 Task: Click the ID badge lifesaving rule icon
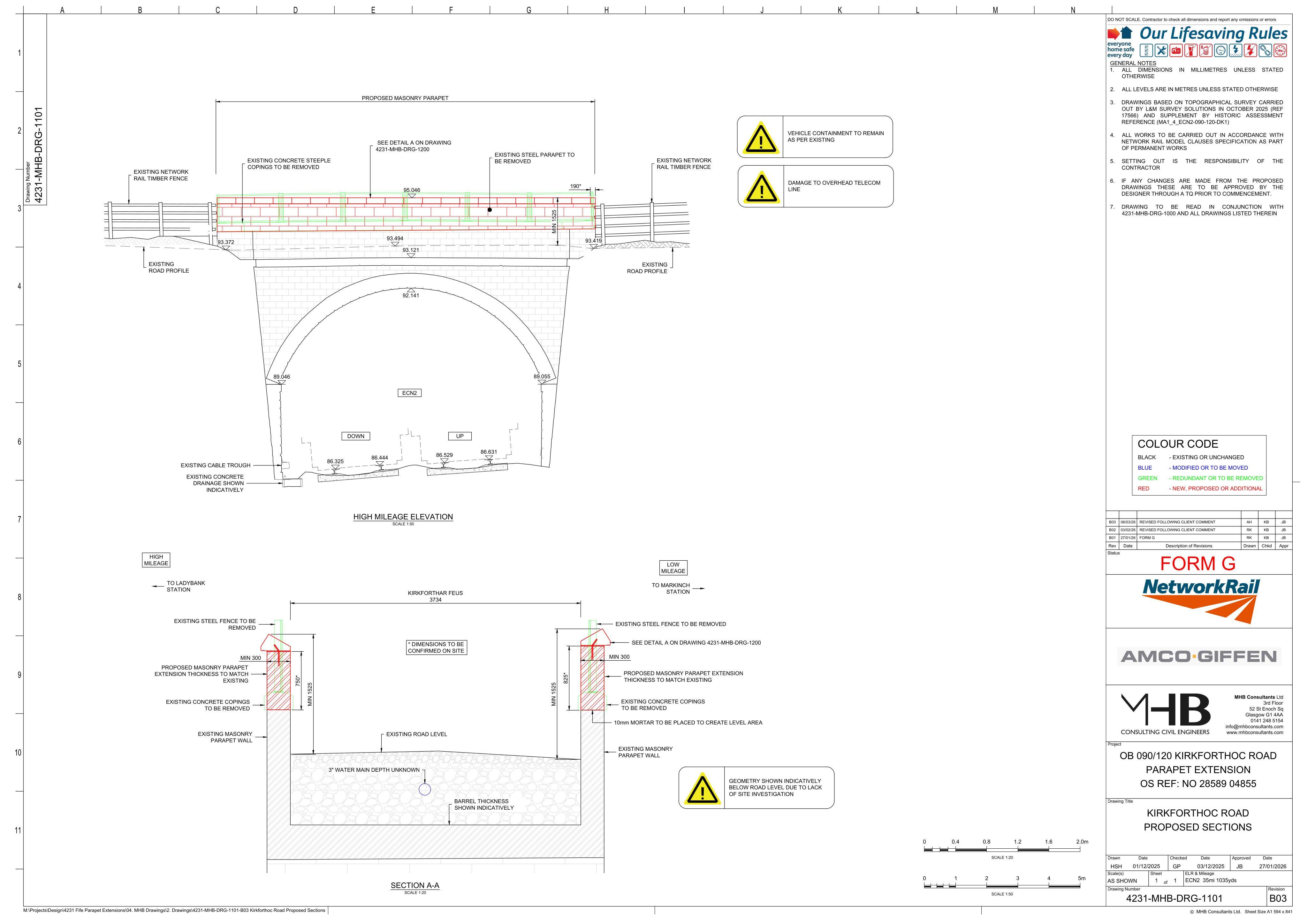pos(1176,50)
